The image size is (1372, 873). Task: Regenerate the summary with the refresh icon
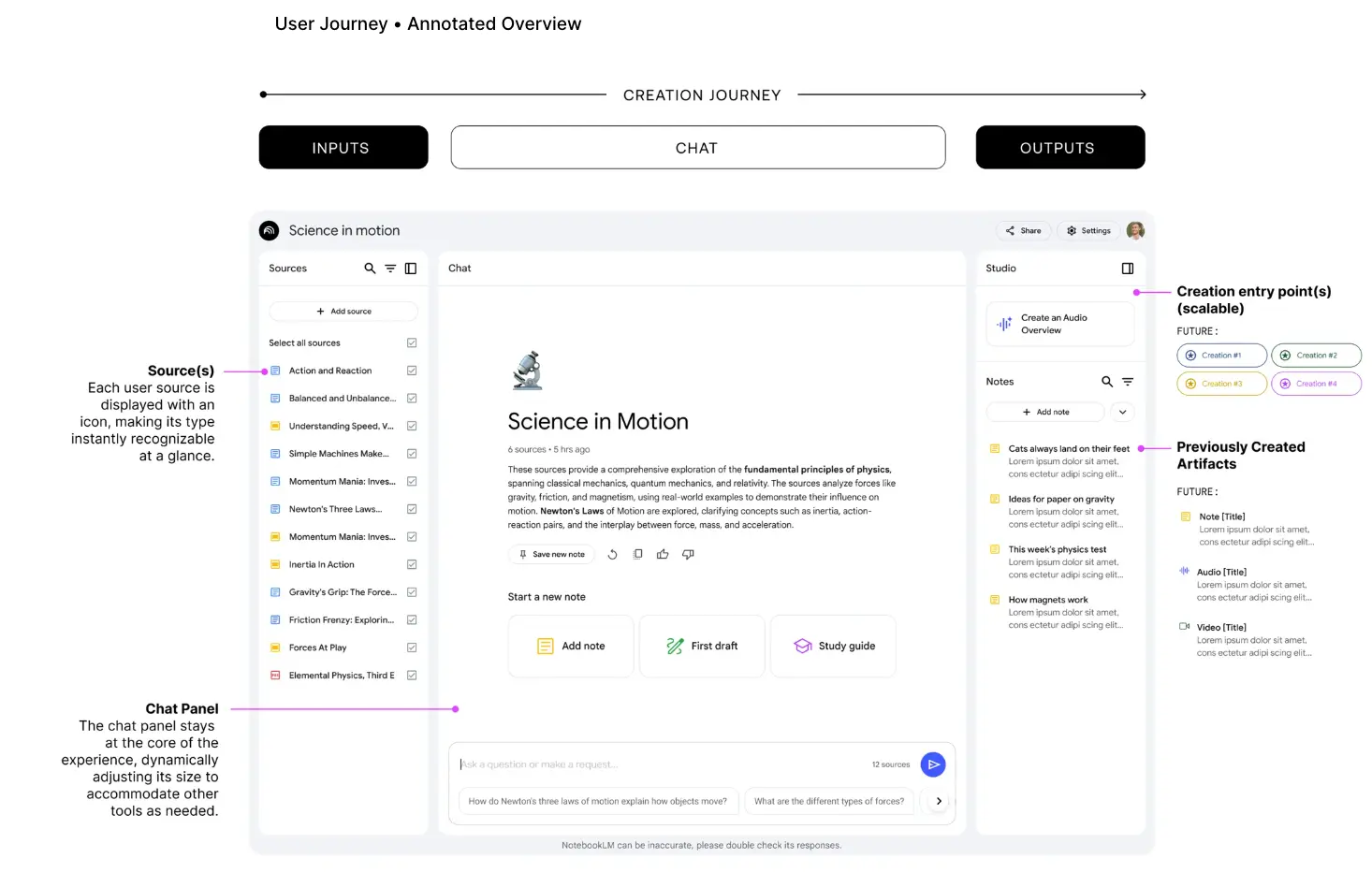pyautogui.click(x=612, y=555)
